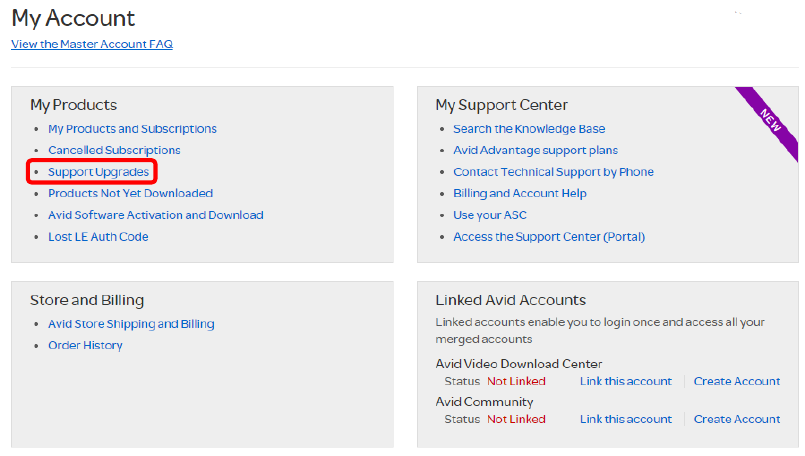Screen dimensions: 805x456
Task: Search the Knowledge Base
Action: (x=529, y=129)
